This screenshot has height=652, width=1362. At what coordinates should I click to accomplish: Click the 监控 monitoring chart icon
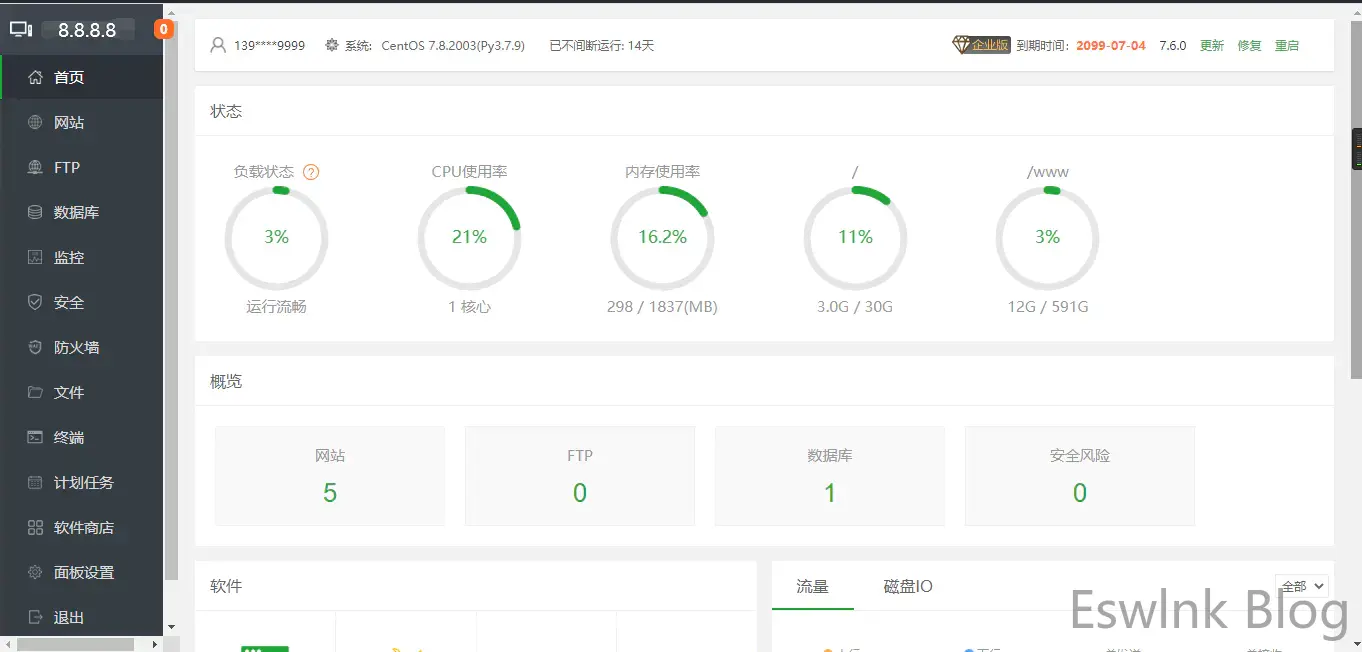coord(35,258)
